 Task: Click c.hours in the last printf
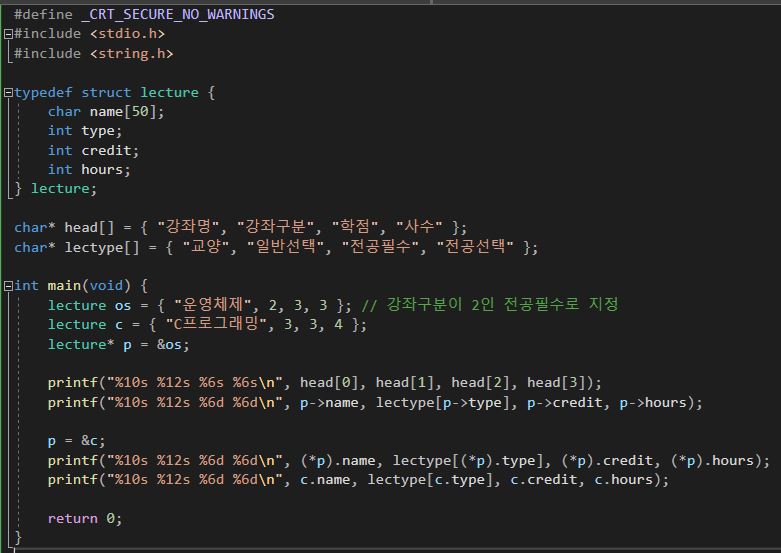click(624, 480)
